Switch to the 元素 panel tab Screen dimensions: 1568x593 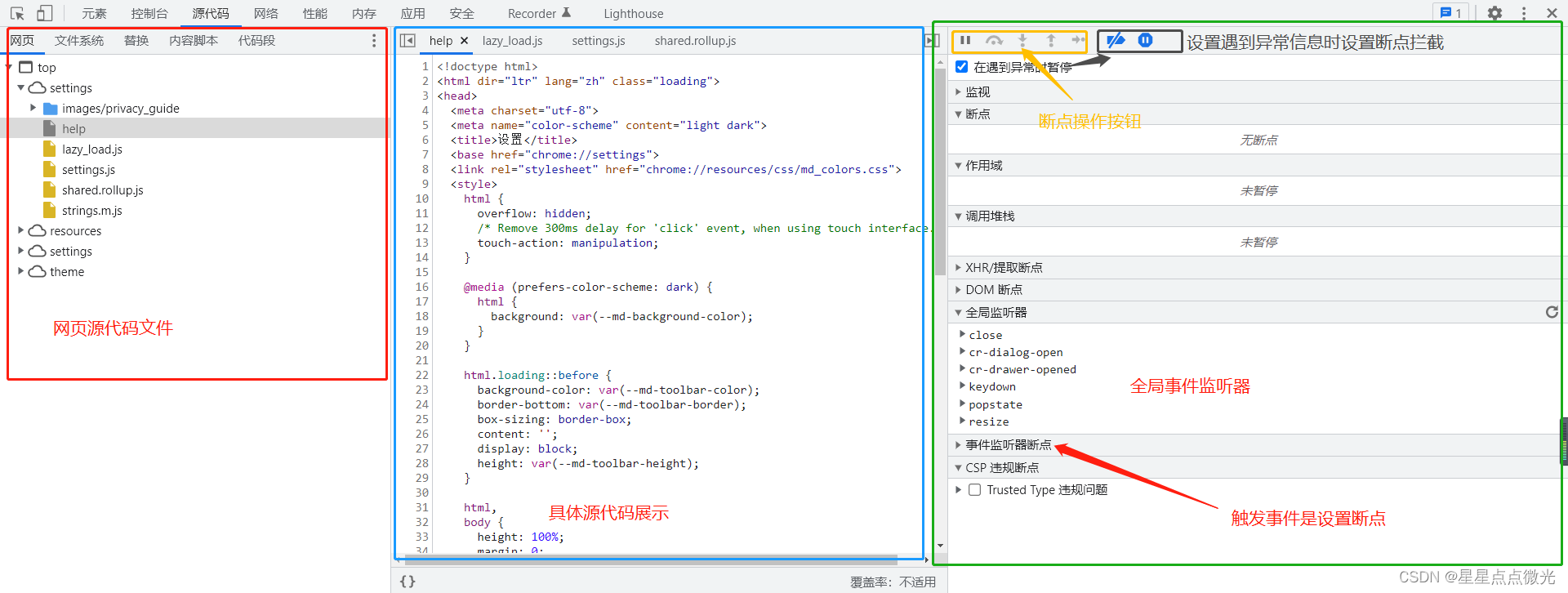94,14
